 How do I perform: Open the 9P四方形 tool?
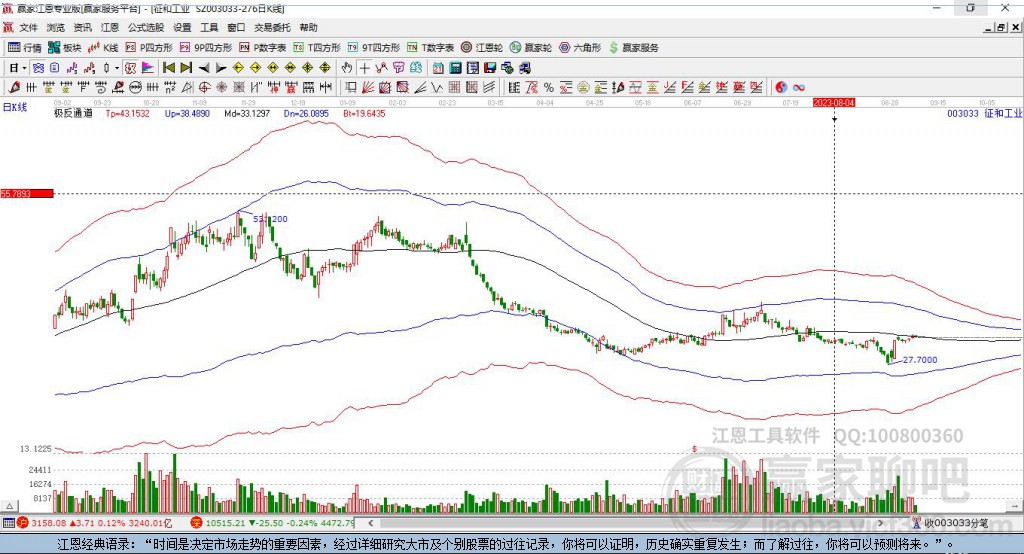point(206,48)
